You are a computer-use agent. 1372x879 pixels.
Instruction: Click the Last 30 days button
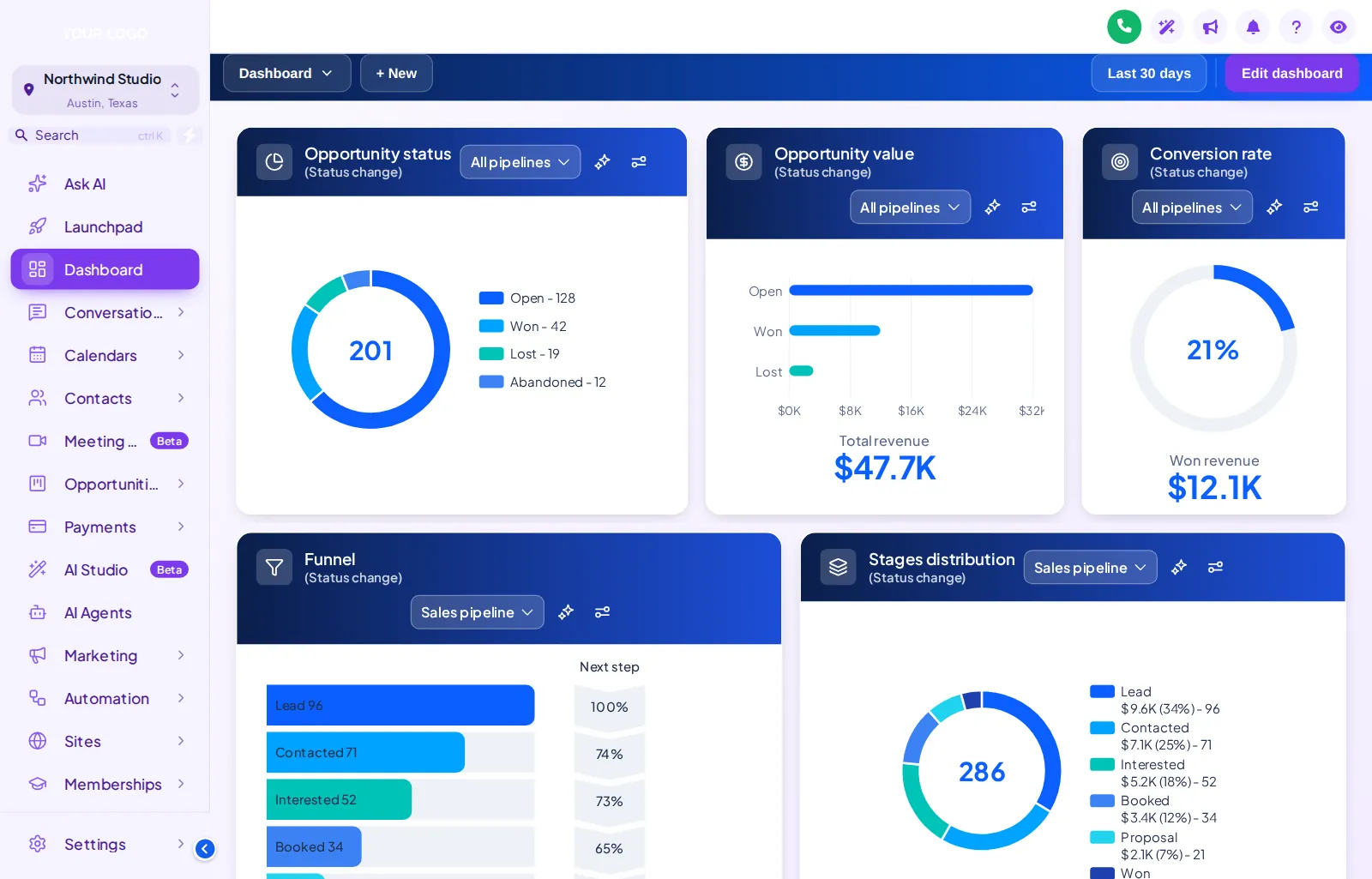pyautogui.click(x=1149, y=74)
